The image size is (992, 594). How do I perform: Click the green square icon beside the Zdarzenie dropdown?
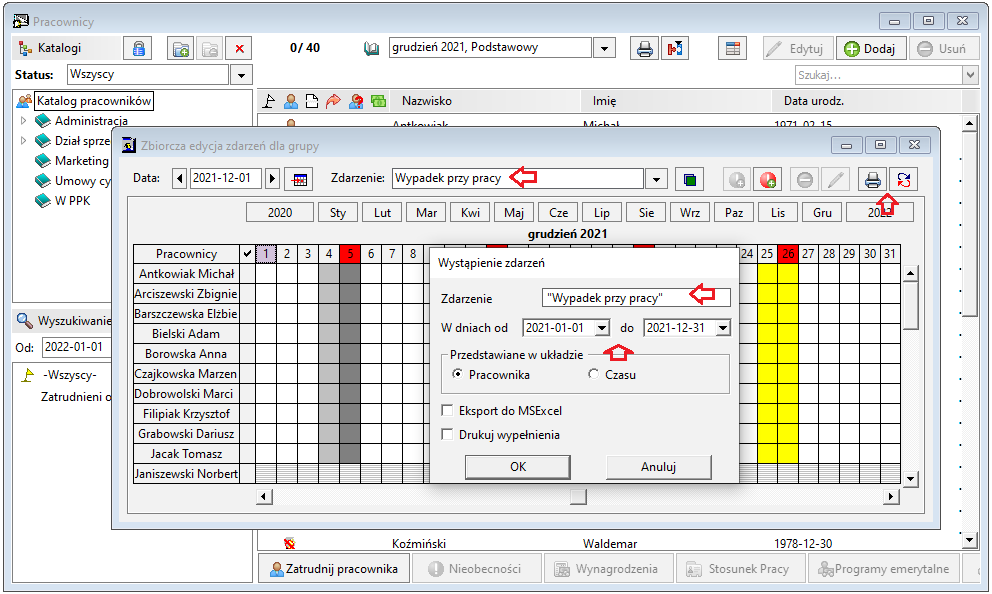coord(690,180)
